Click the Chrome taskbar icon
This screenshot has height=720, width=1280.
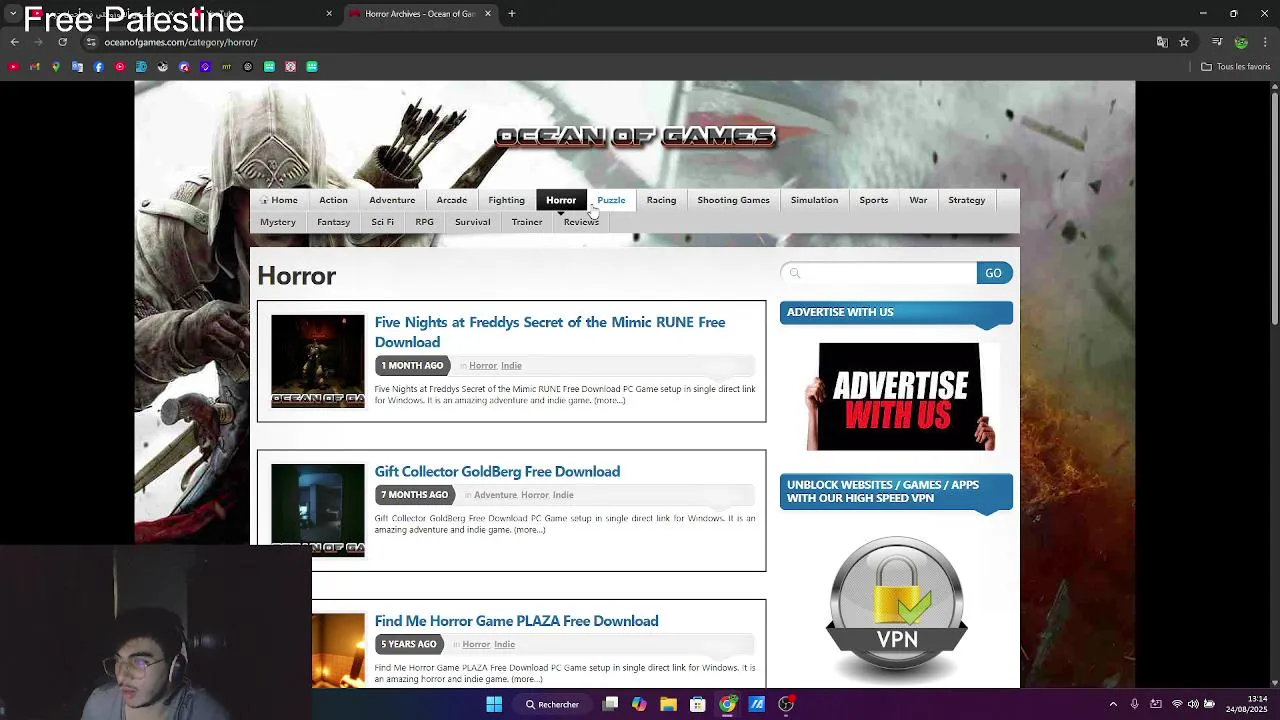point(727,704)
